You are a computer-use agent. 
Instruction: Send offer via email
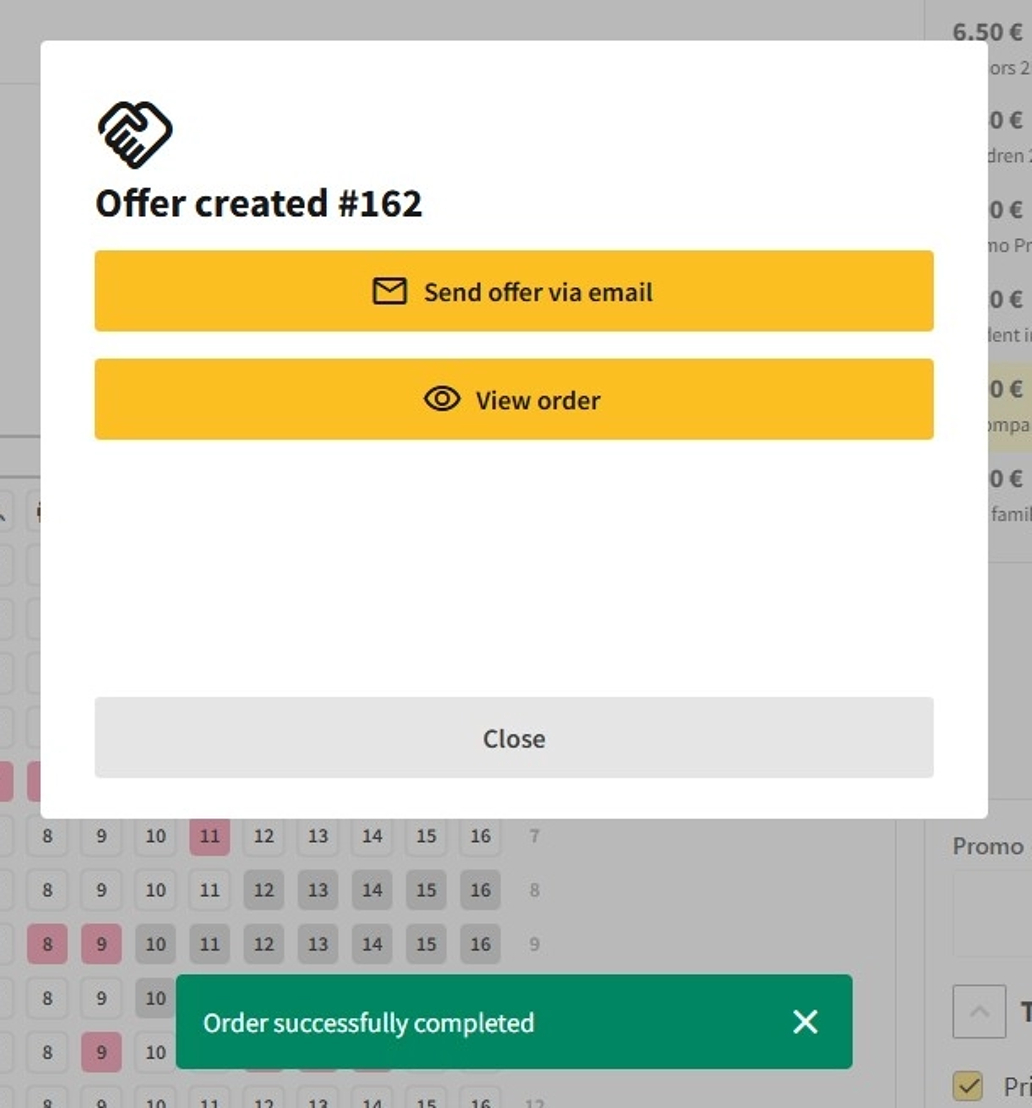pyautogui.click(x=514, y=291)
